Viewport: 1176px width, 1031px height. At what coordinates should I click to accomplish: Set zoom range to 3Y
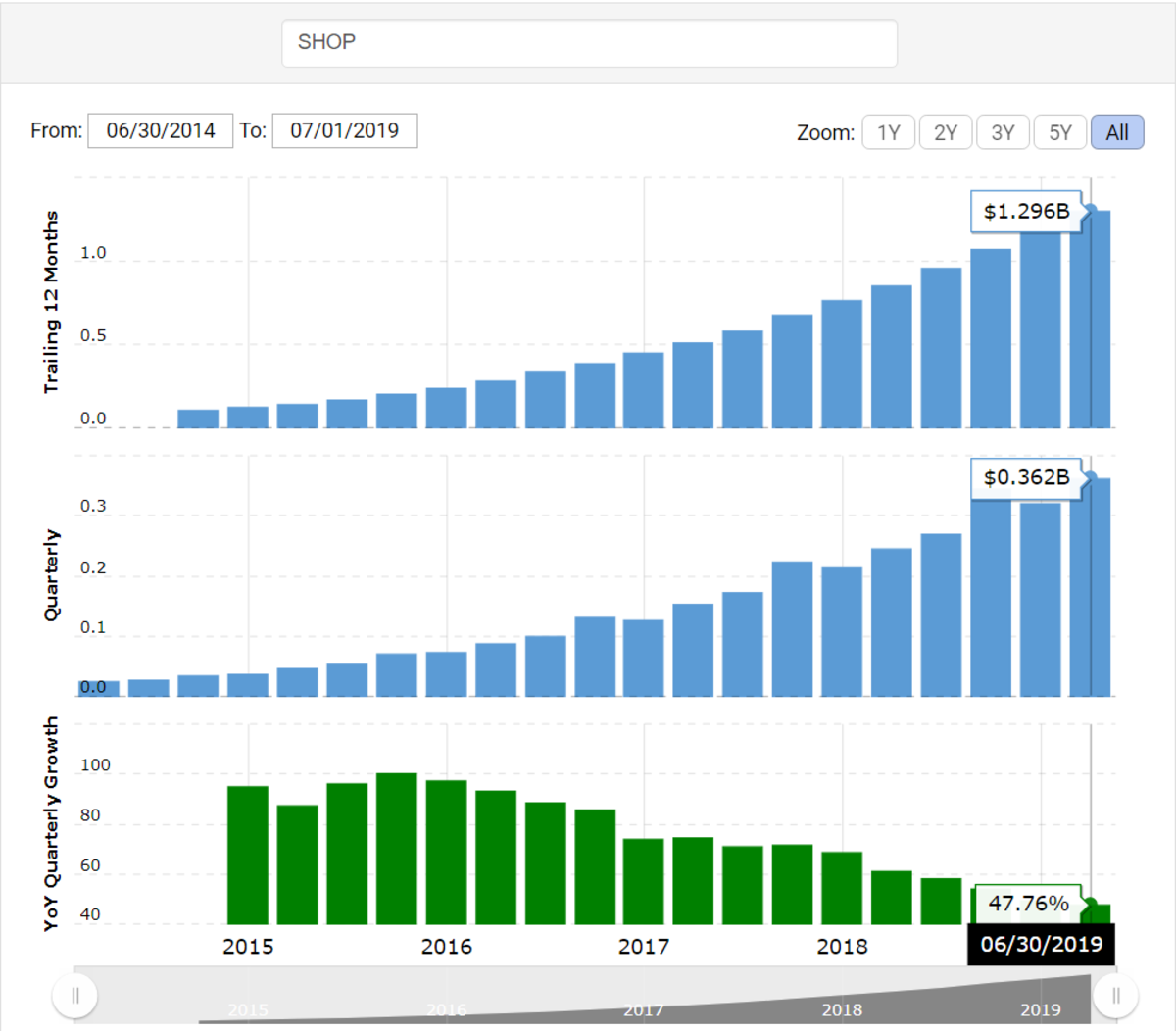(x=1003, y=132)
